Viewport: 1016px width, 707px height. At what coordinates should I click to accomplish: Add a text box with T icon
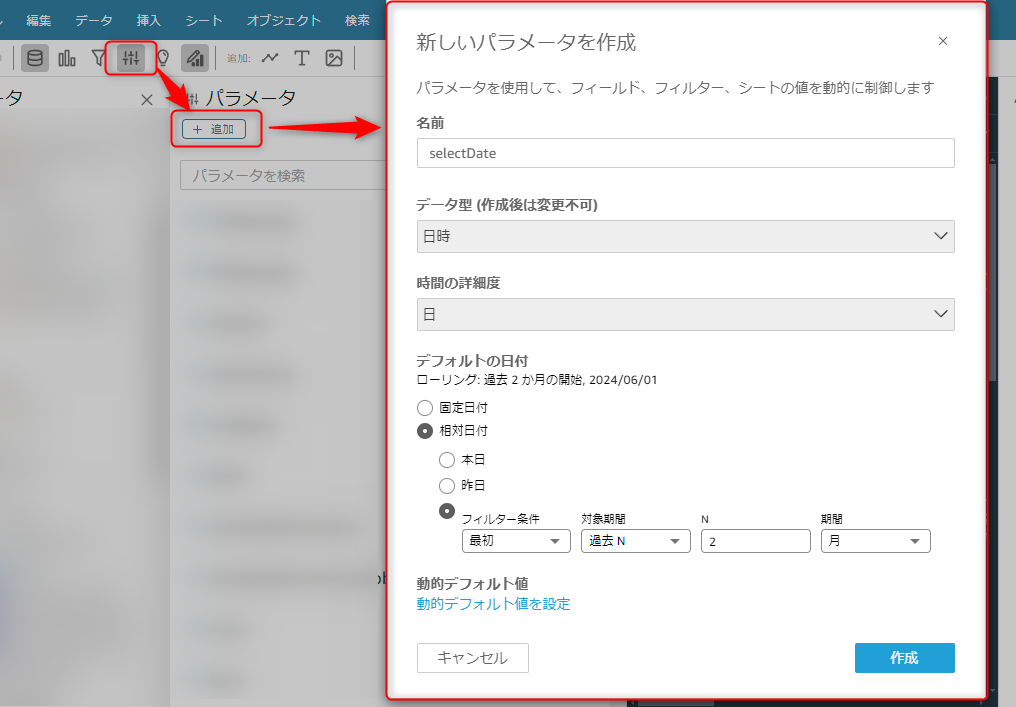point(301,58)
